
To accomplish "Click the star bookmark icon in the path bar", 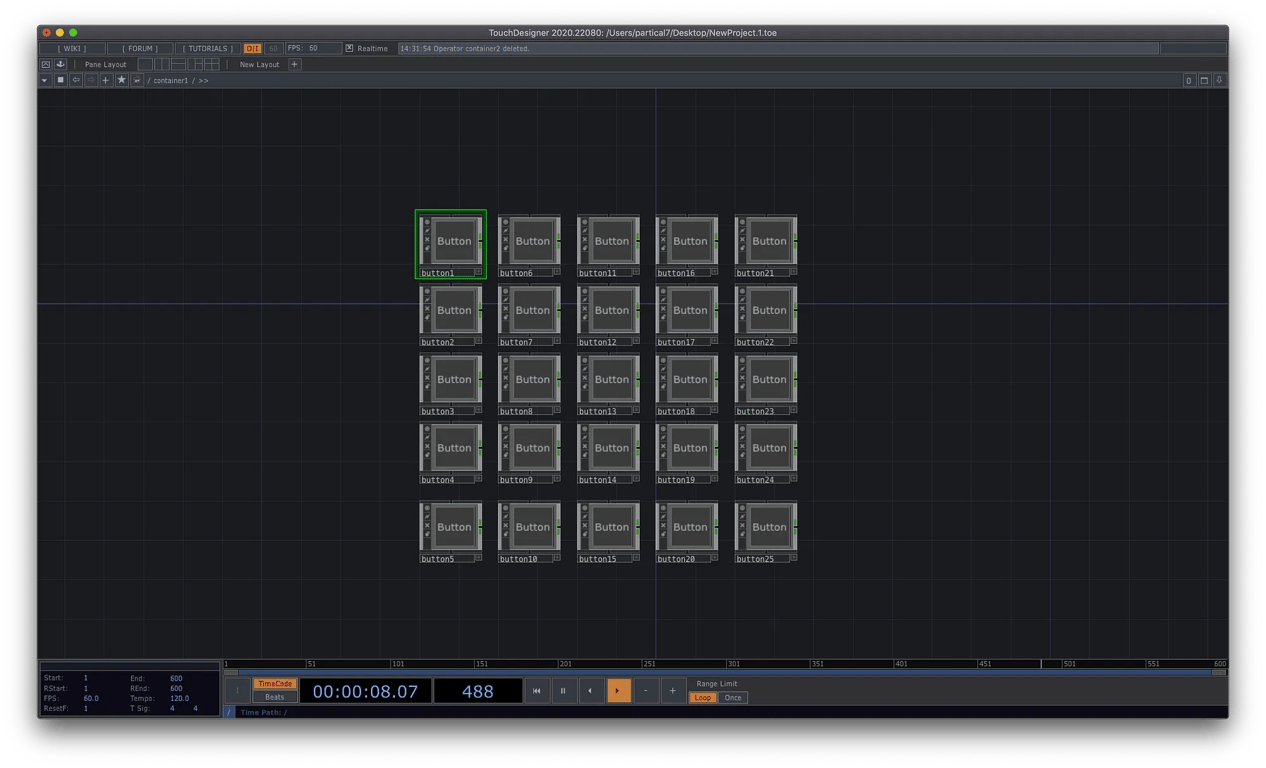I will 121,80.
